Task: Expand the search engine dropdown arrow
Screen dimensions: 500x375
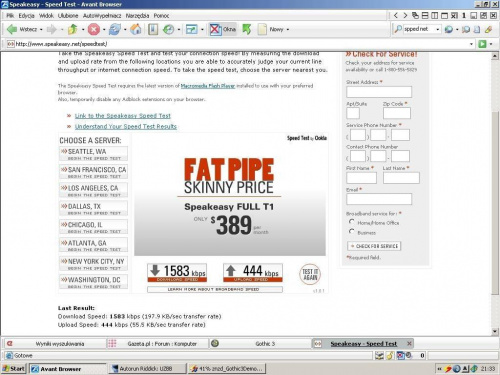Action: click(x=438, y=29)
